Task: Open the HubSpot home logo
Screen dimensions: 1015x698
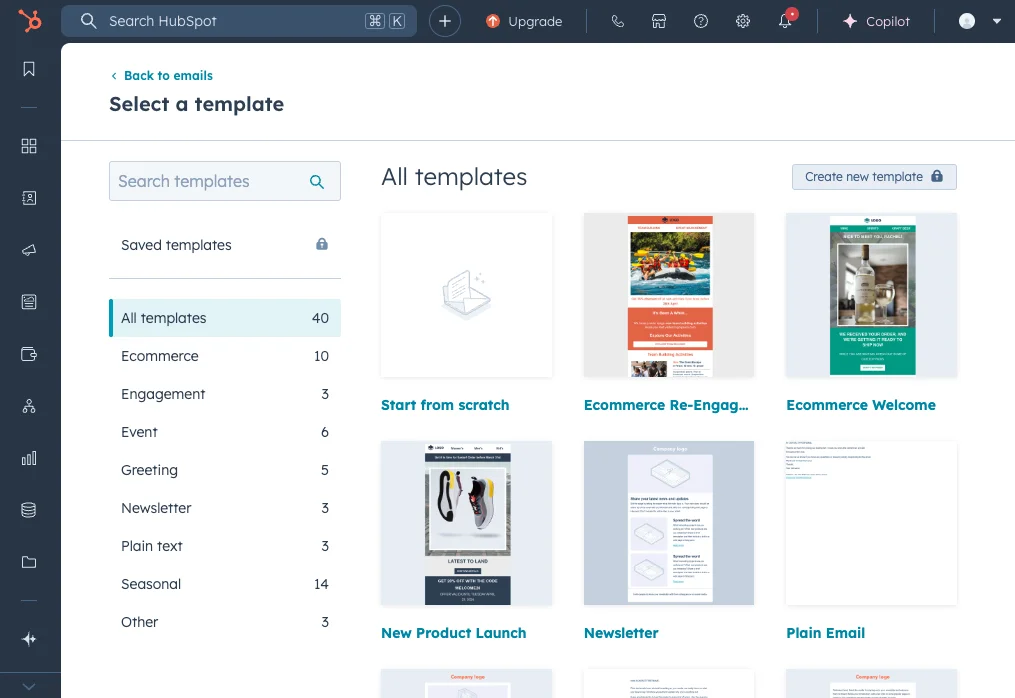Action: 29,21
